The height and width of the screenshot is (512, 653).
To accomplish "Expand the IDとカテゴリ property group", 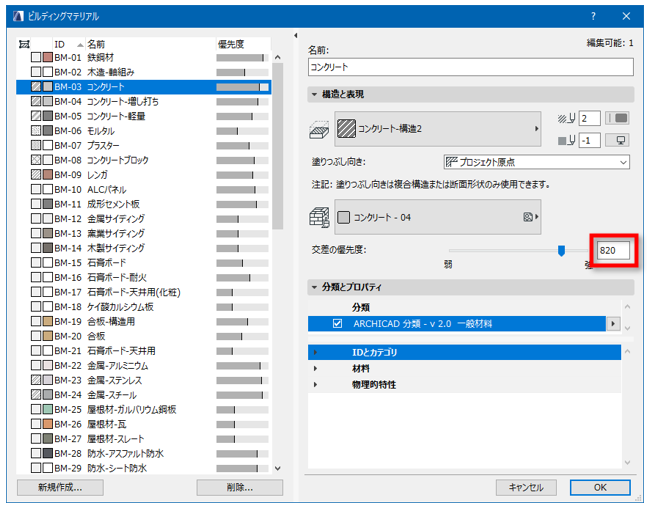I will click(315, 352).
